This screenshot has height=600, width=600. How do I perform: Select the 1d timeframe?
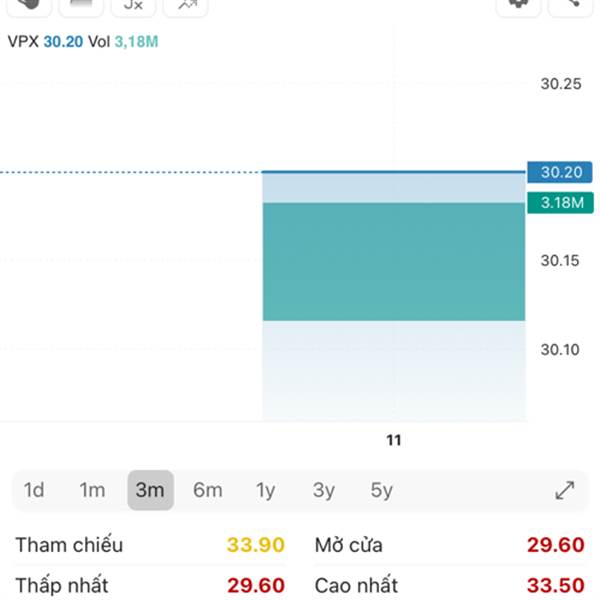click(x=34, y=490)
